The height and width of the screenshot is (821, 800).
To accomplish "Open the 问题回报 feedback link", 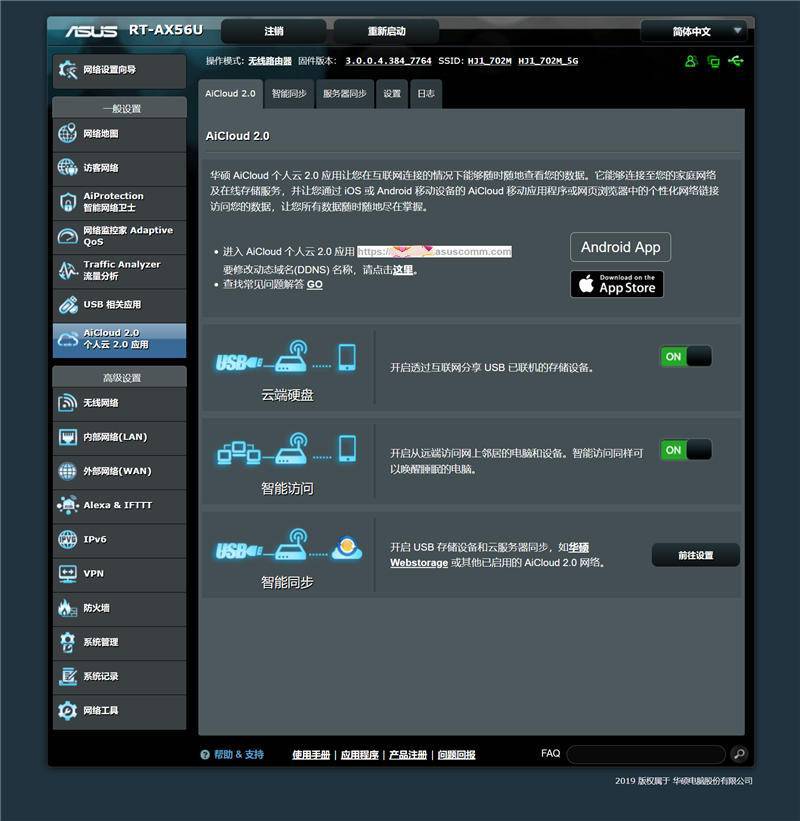I will 457,755.
